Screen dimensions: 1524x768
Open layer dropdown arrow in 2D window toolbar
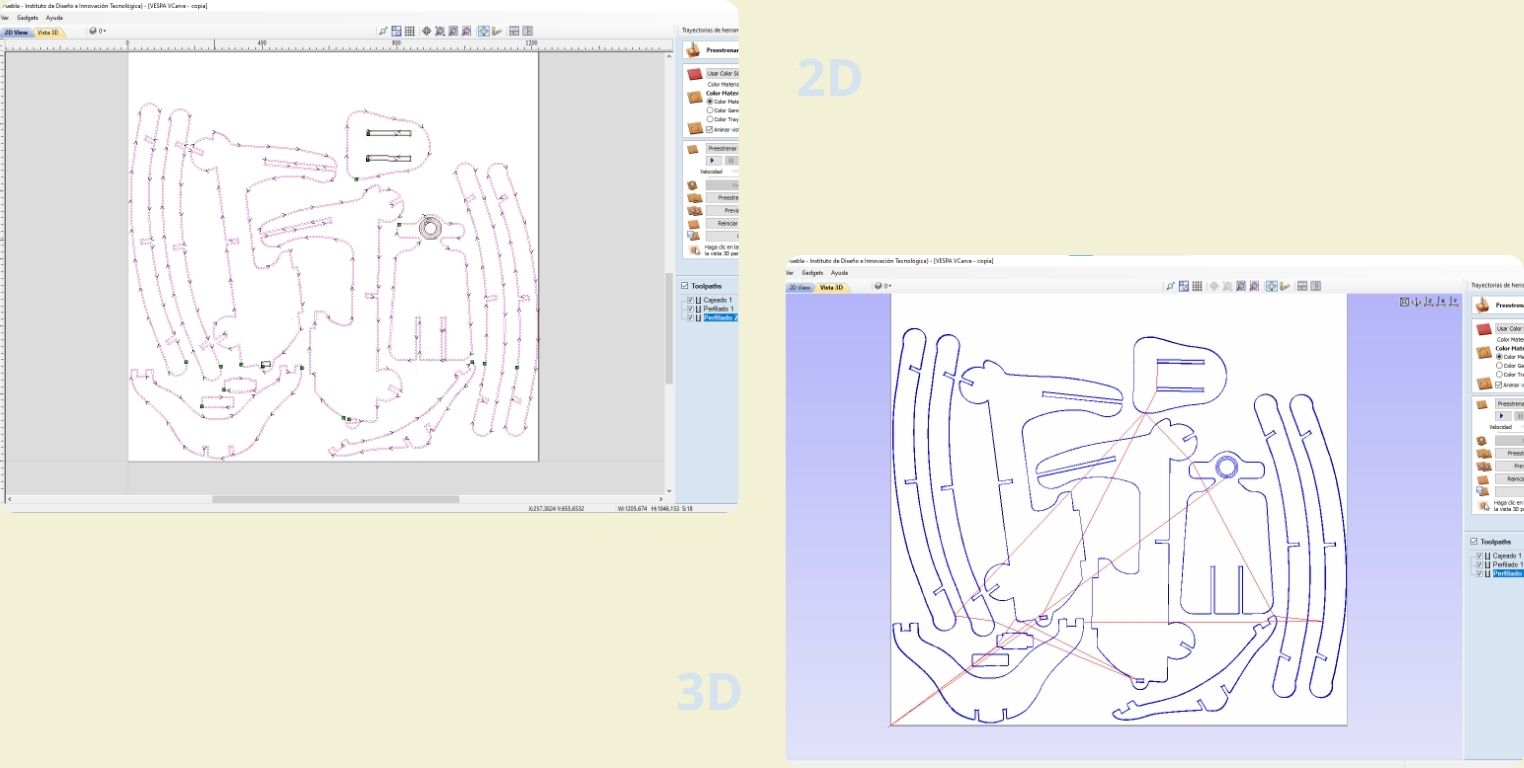[103, 31]
